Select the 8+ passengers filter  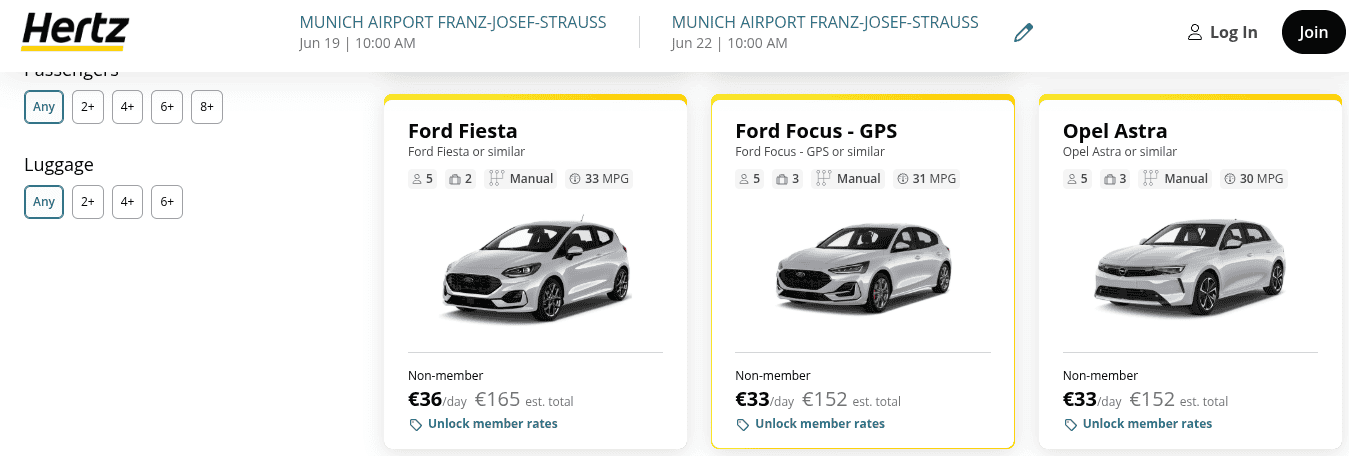point(206,107)
